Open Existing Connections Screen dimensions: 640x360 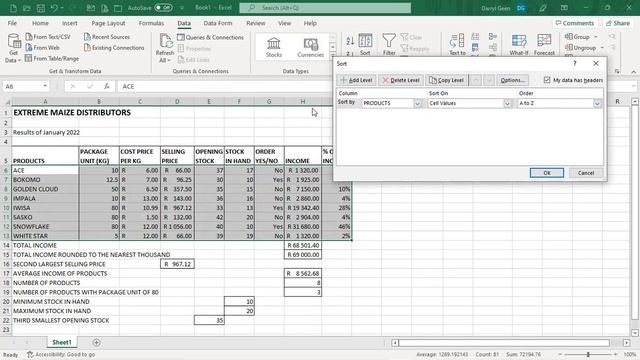114,48
